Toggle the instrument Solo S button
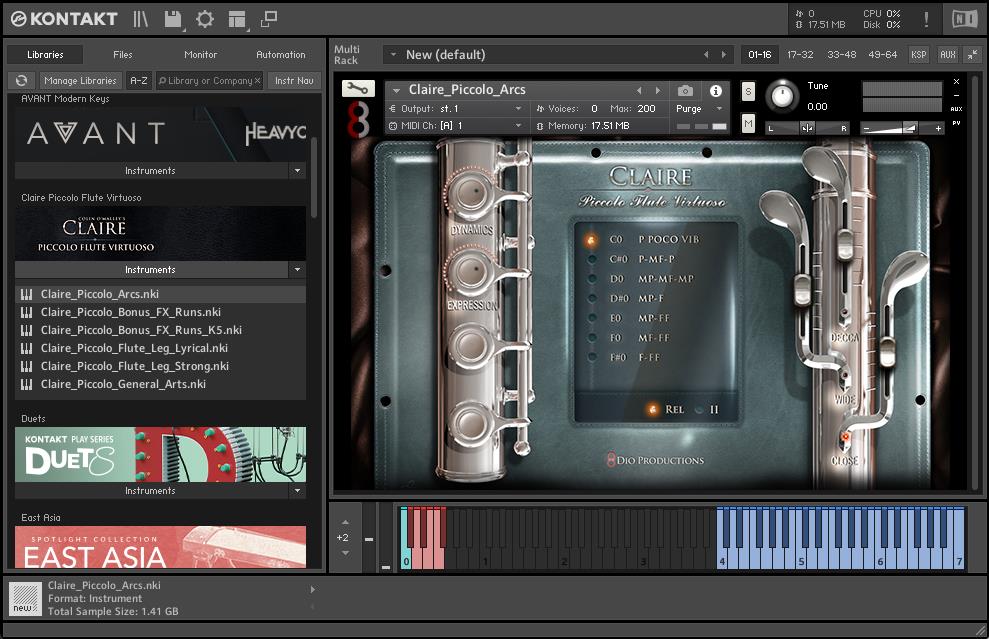Screen dimensions: 989x639 (748, 91)
